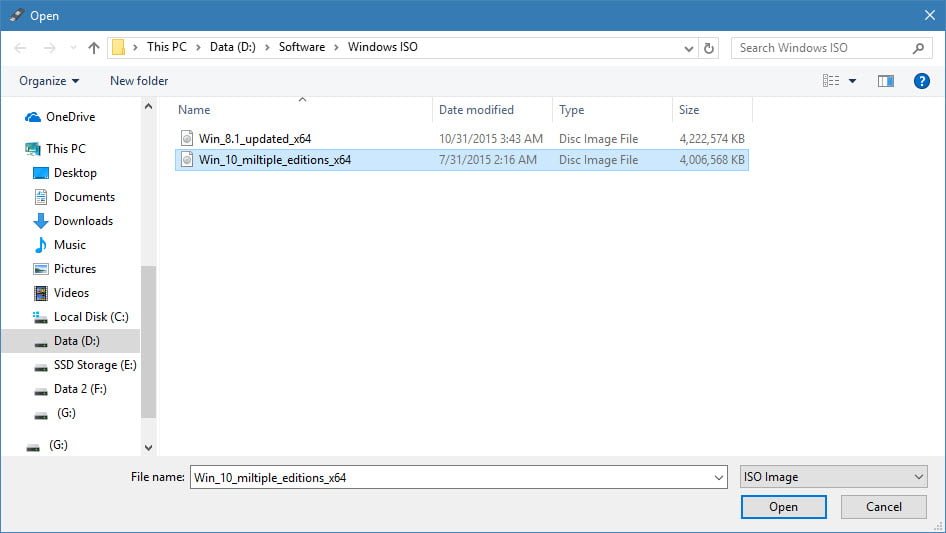The width and height of the screenshot is (946, 533).
Task: Open Downloads in the navigation pane
Action: 83,221
